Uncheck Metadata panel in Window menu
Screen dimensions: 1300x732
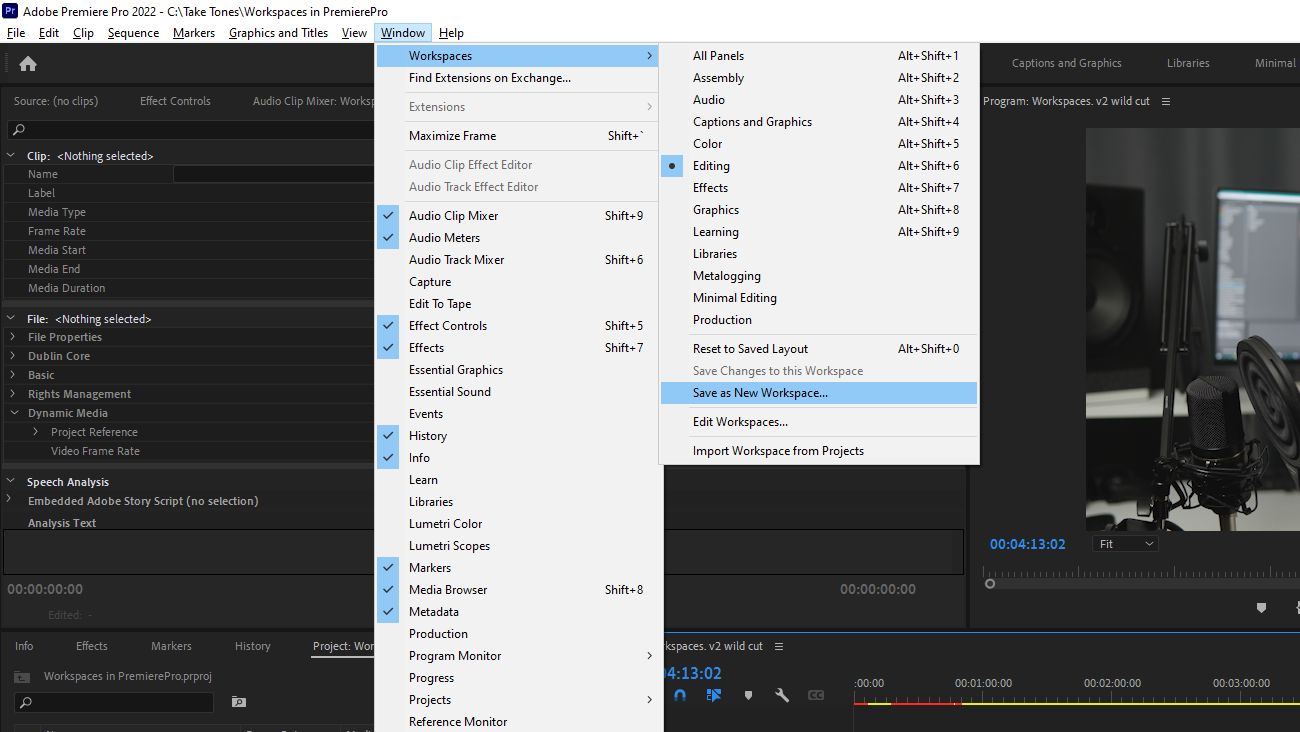point(518,612)
